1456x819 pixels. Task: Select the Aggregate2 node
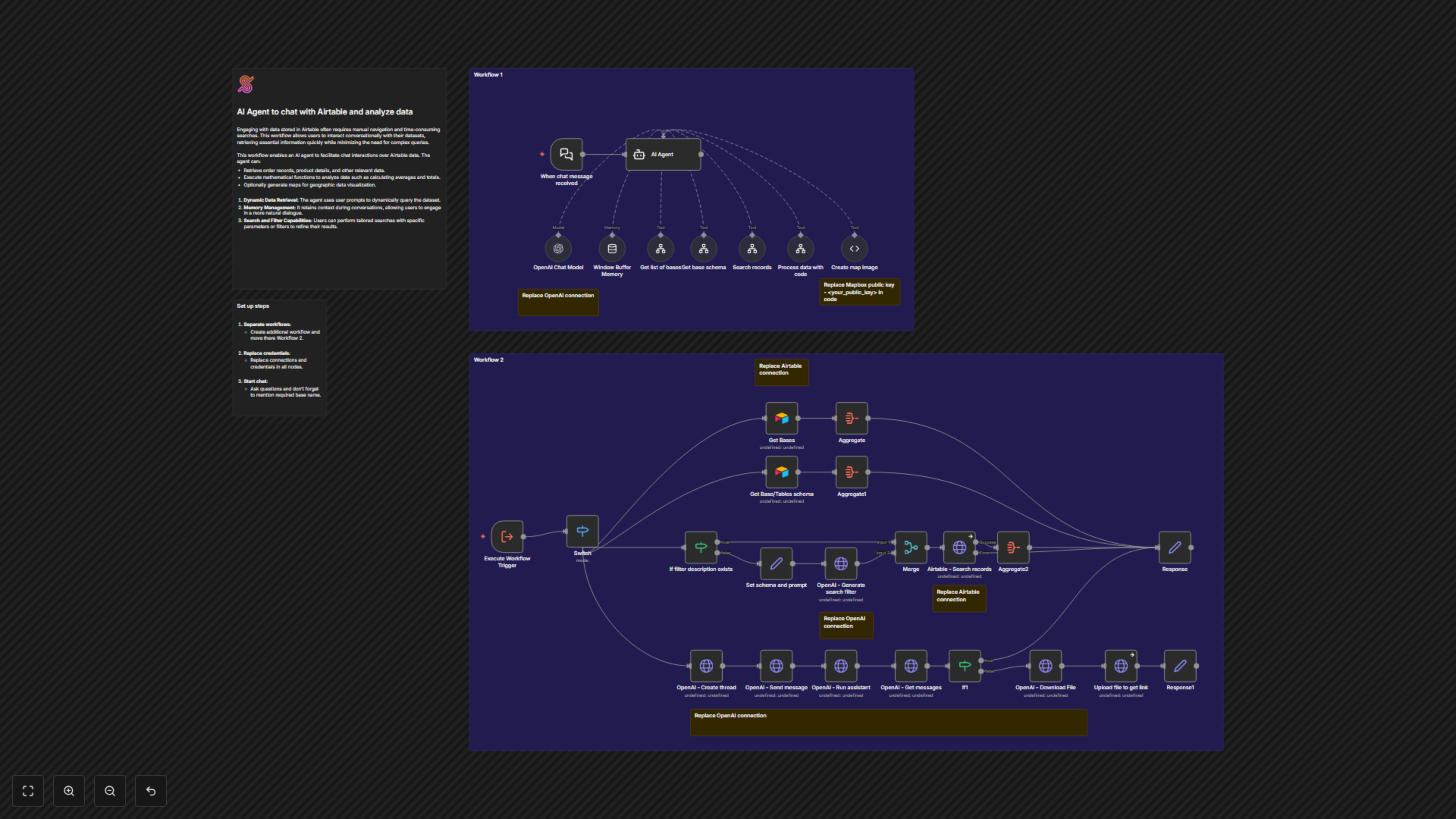coord(1012,547)
